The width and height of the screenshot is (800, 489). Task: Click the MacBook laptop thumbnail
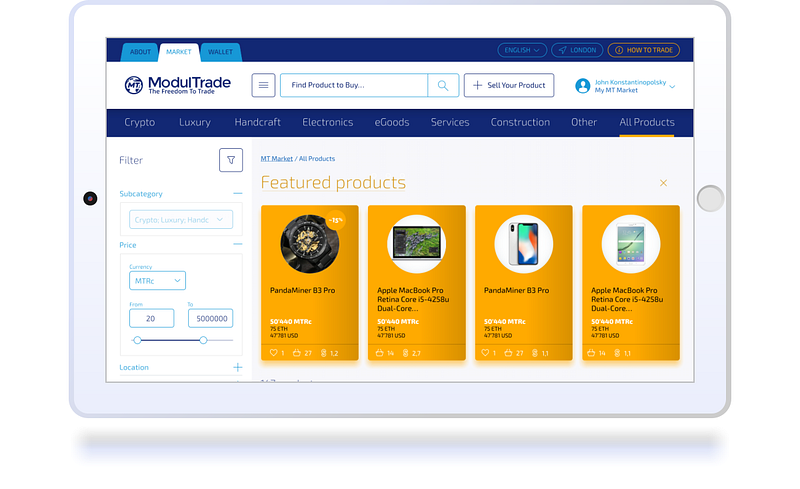[x=416, y=244]
